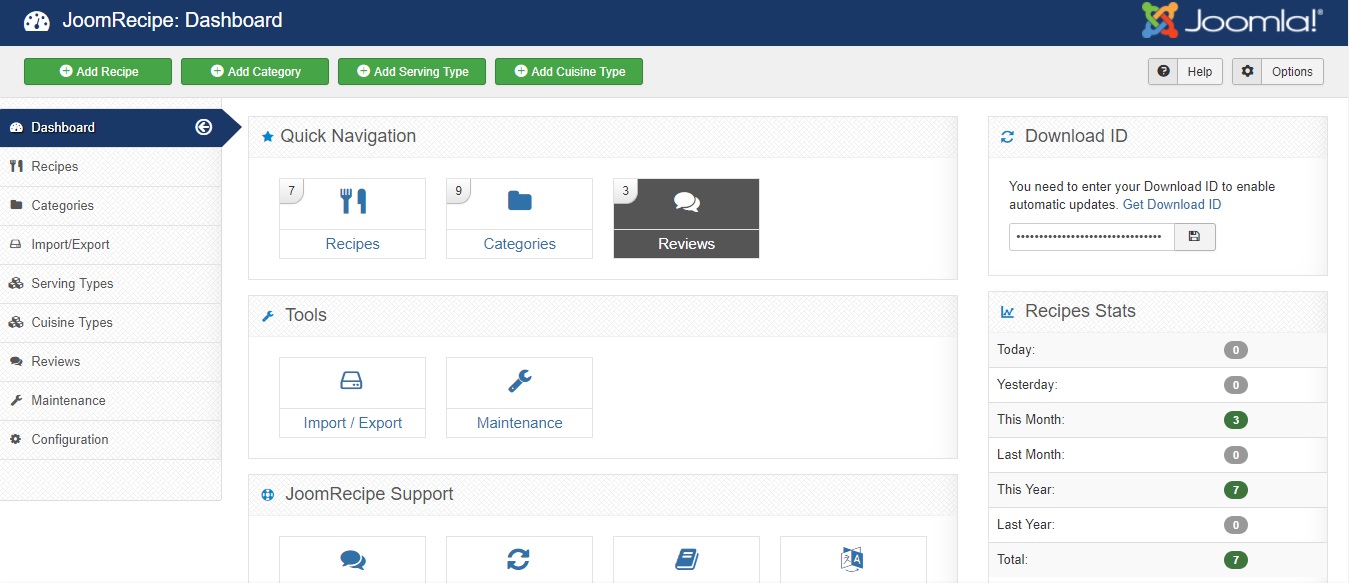Click the Maintenance tools link

point(519,423)
